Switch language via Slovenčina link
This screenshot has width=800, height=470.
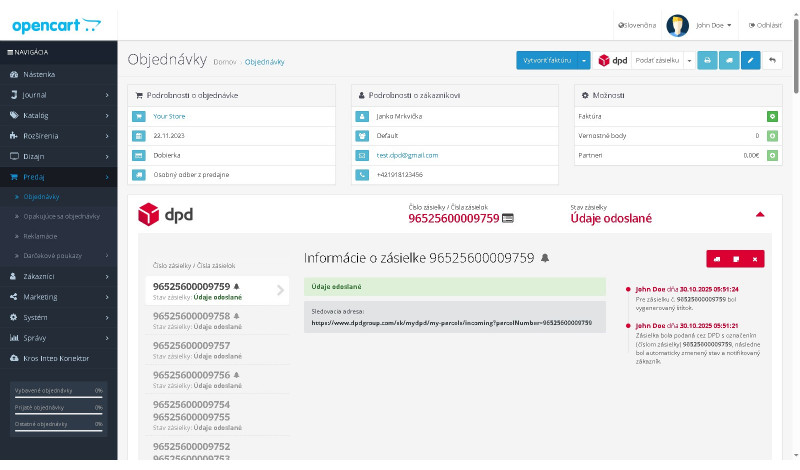[637, 25]
